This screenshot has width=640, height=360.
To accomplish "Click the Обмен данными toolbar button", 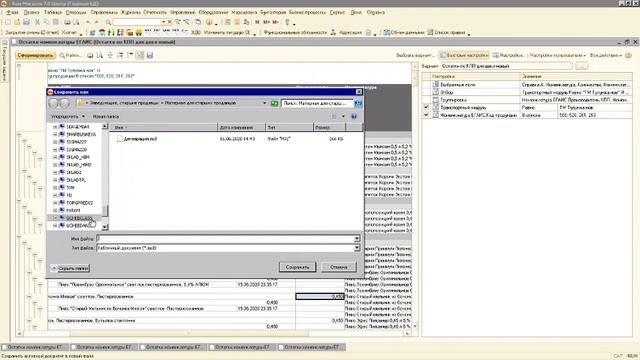I will (x=404, y=32).
